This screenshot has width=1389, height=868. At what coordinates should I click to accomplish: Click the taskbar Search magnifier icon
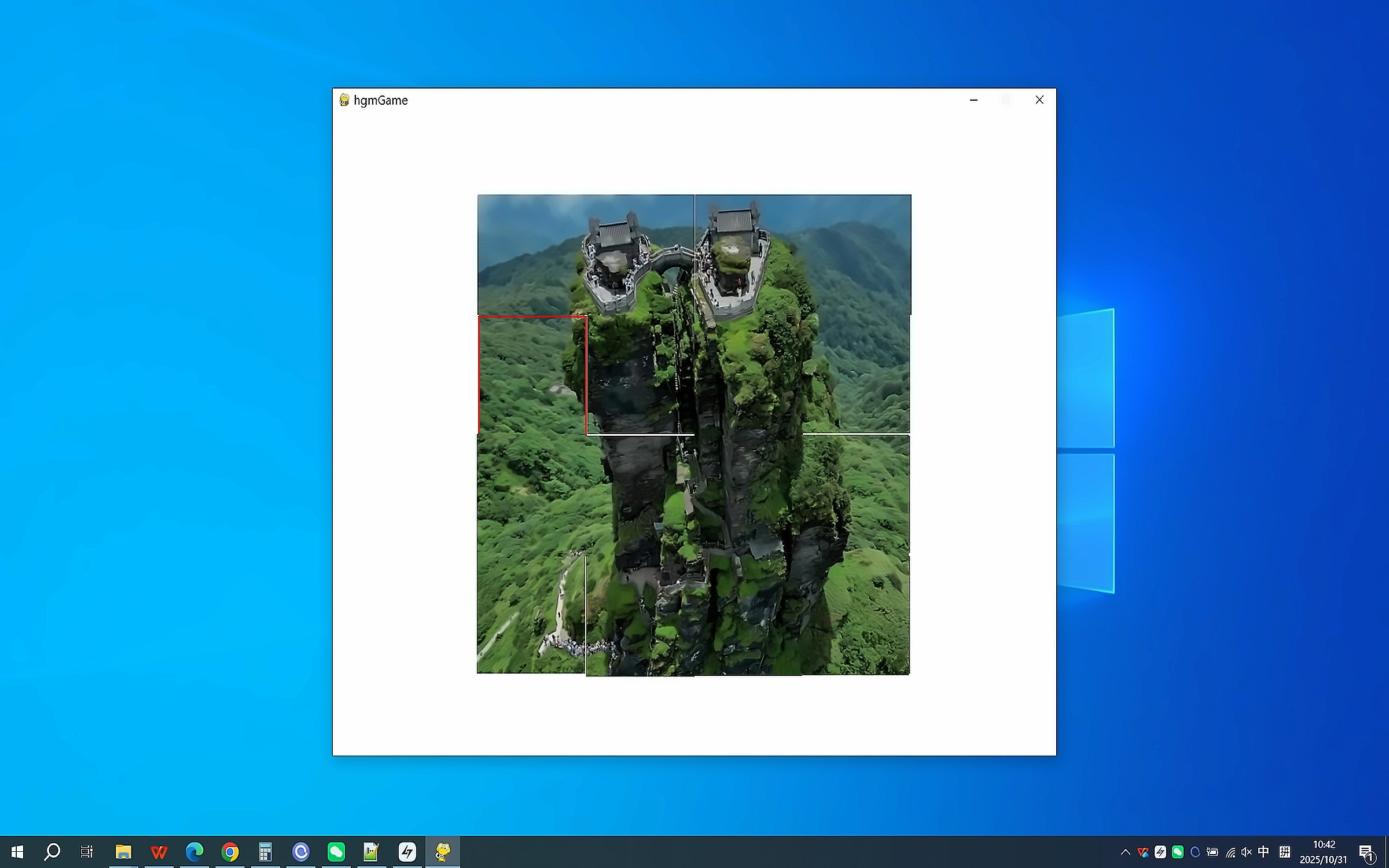point(52,852)
